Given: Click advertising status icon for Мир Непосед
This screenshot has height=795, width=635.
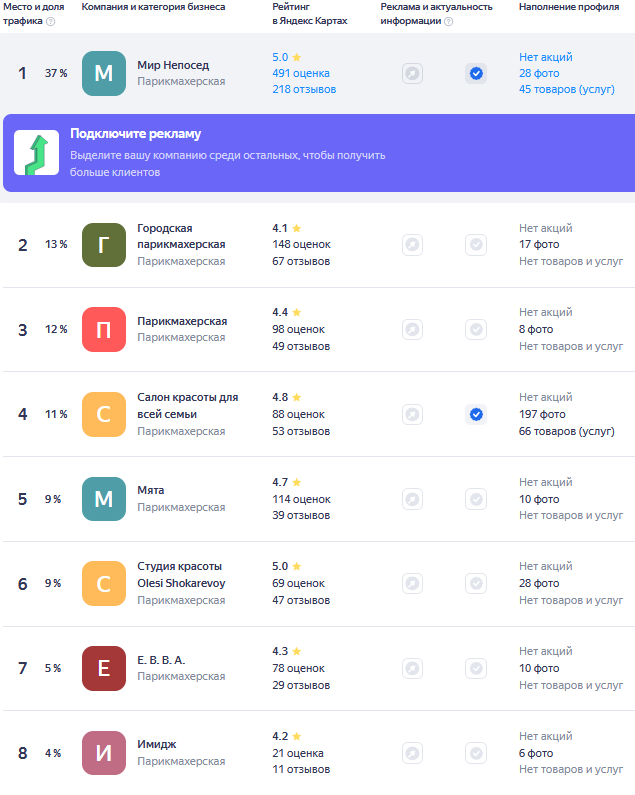Looking at the screenshot, I should pos(412,74).
